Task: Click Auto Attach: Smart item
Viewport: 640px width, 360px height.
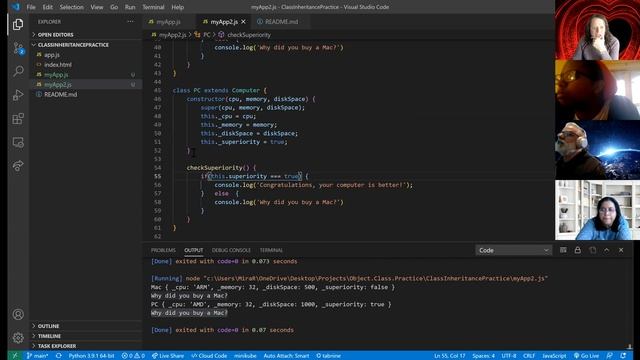Action: pyautogui.click(x=286, y=356)
